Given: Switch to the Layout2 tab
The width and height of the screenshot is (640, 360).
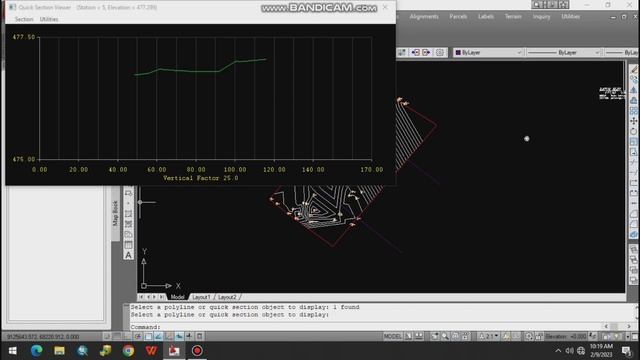Looking at the screenshot, I should click(x=227, y=297).
